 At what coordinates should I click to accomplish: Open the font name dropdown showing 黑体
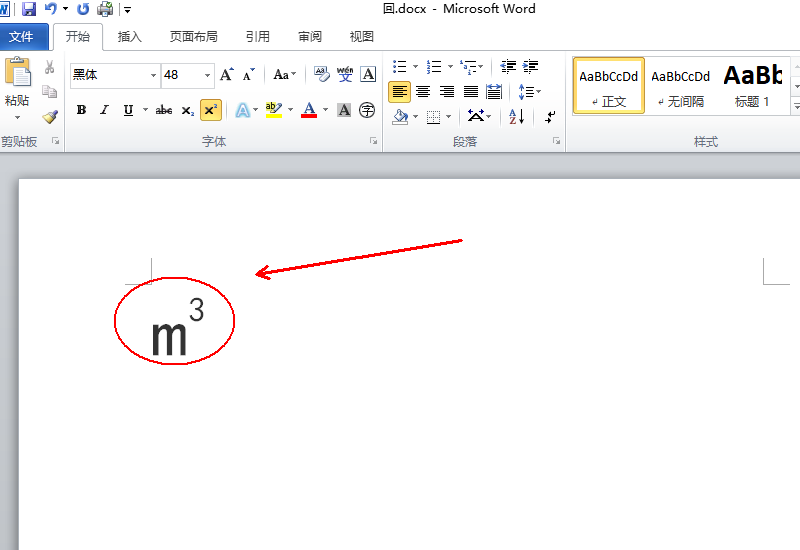click(153, 75)
